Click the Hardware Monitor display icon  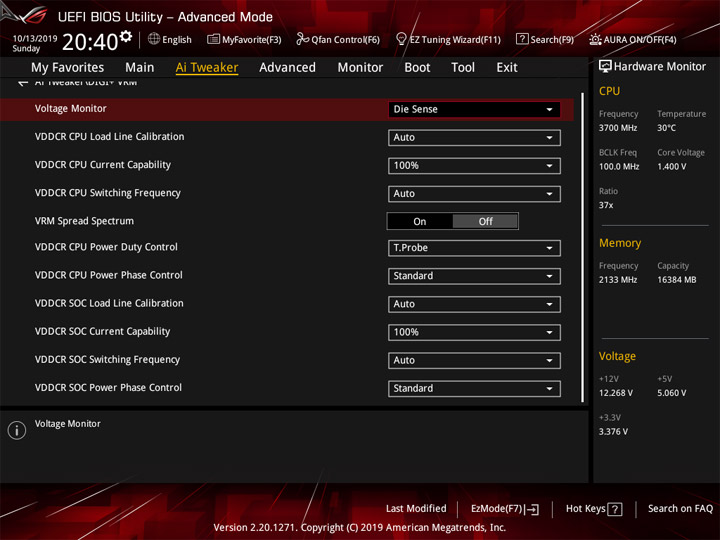(605, 67)
